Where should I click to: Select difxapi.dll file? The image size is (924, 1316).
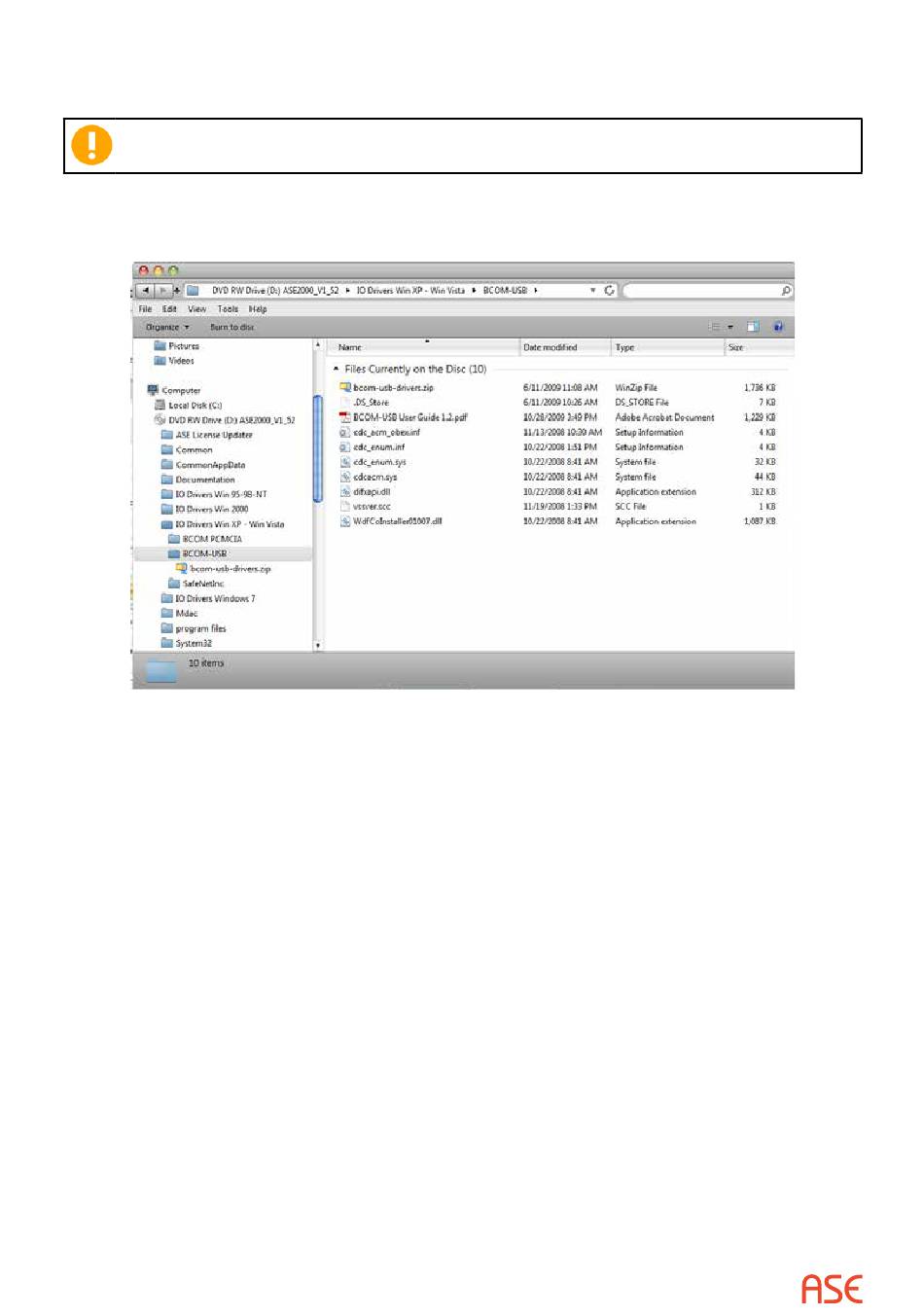click(372, 492)
